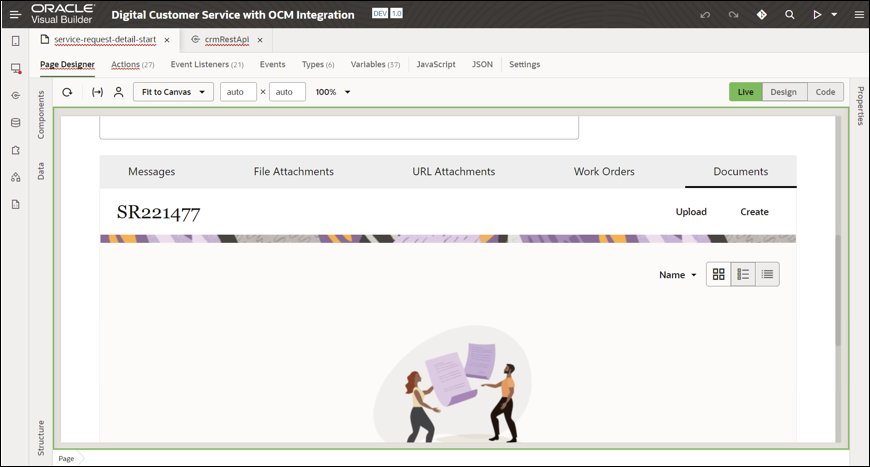The width and height of the screenshot is (870, 467).
Task: Expand the Properties side panel
Action: 860,106
